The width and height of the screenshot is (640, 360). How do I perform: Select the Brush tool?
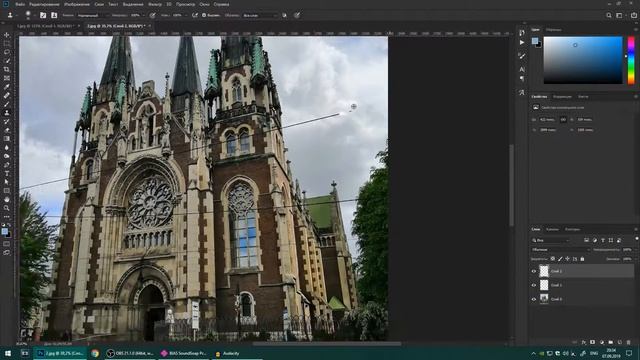coord(7,104)
